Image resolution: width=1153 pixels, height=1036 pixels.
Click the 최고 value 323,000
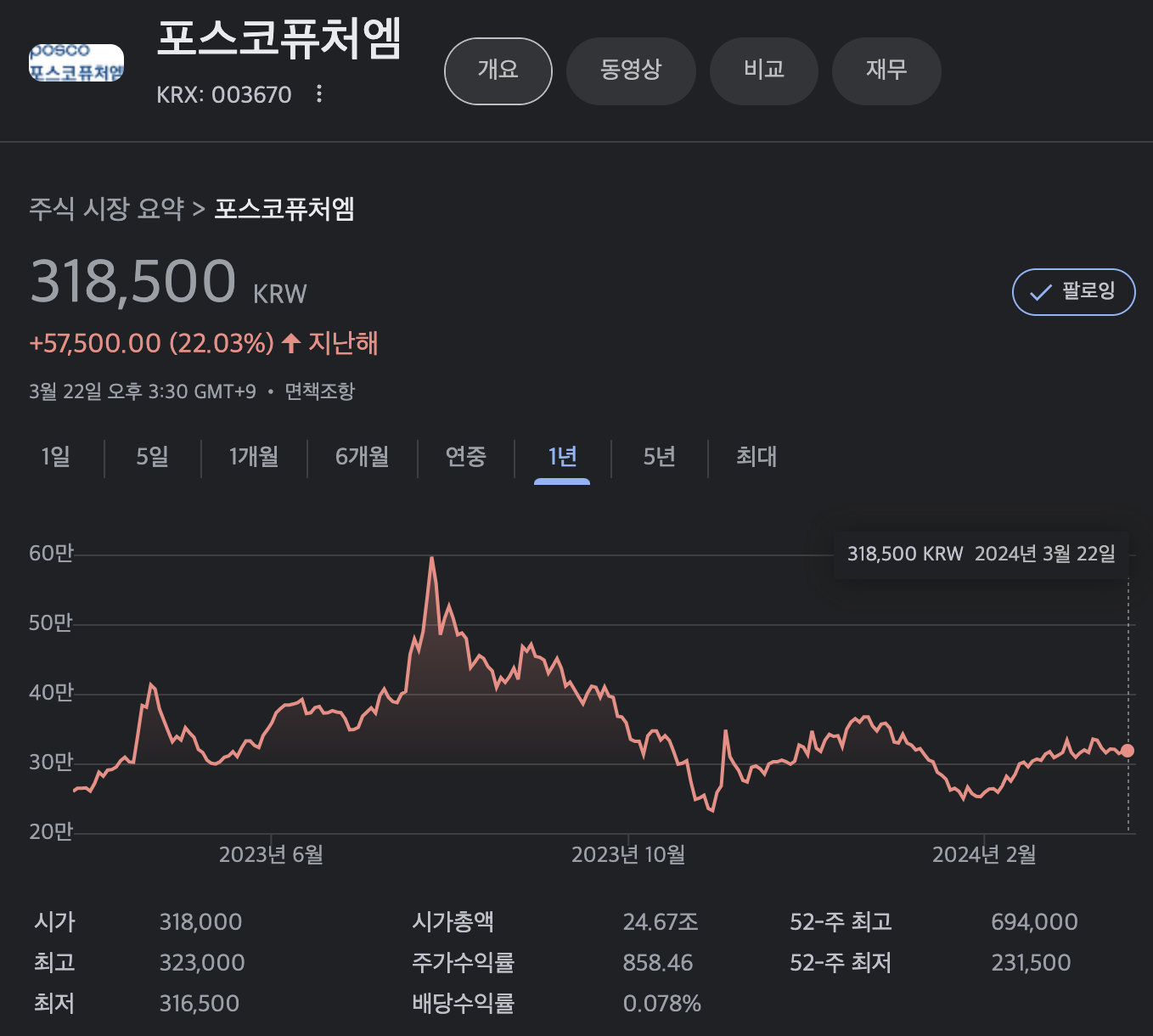(x=202, y=963)
